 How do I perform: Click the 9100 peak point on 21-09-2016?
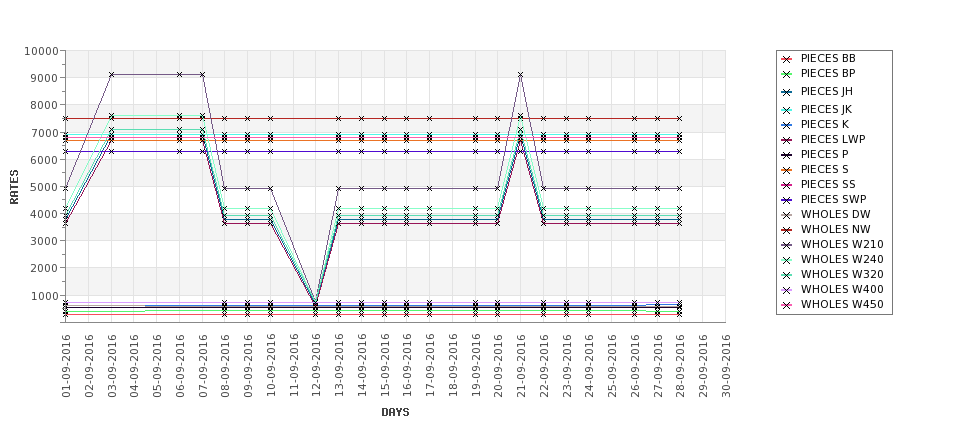click(520, 75)
